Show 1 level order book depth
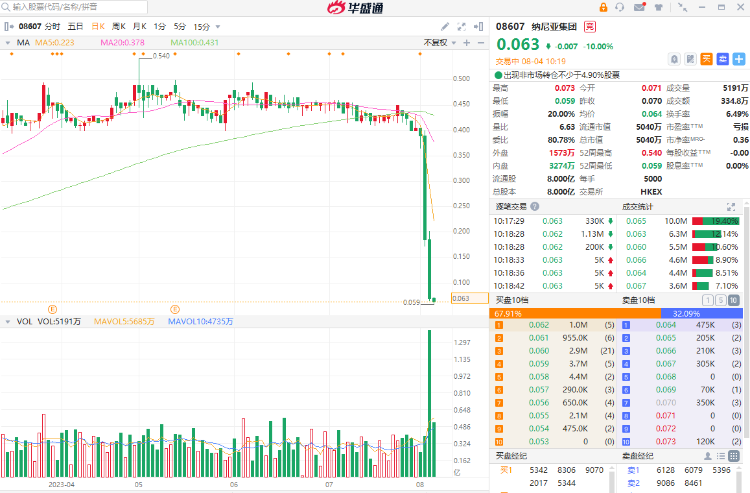 click(x=707, y=300)
